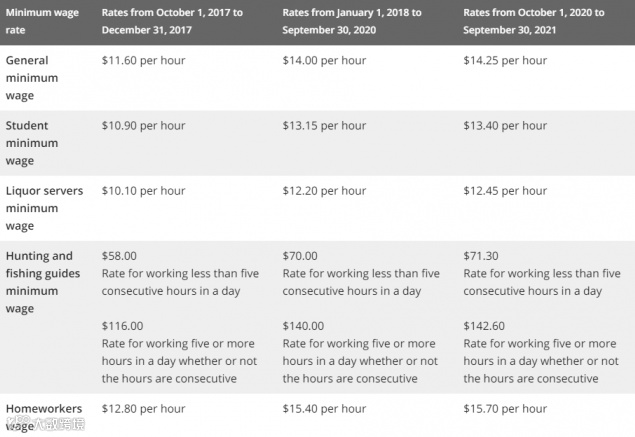Click the "Homeworkers wage" row label
Screen dimensions: 635x437
tap(44, 417)
